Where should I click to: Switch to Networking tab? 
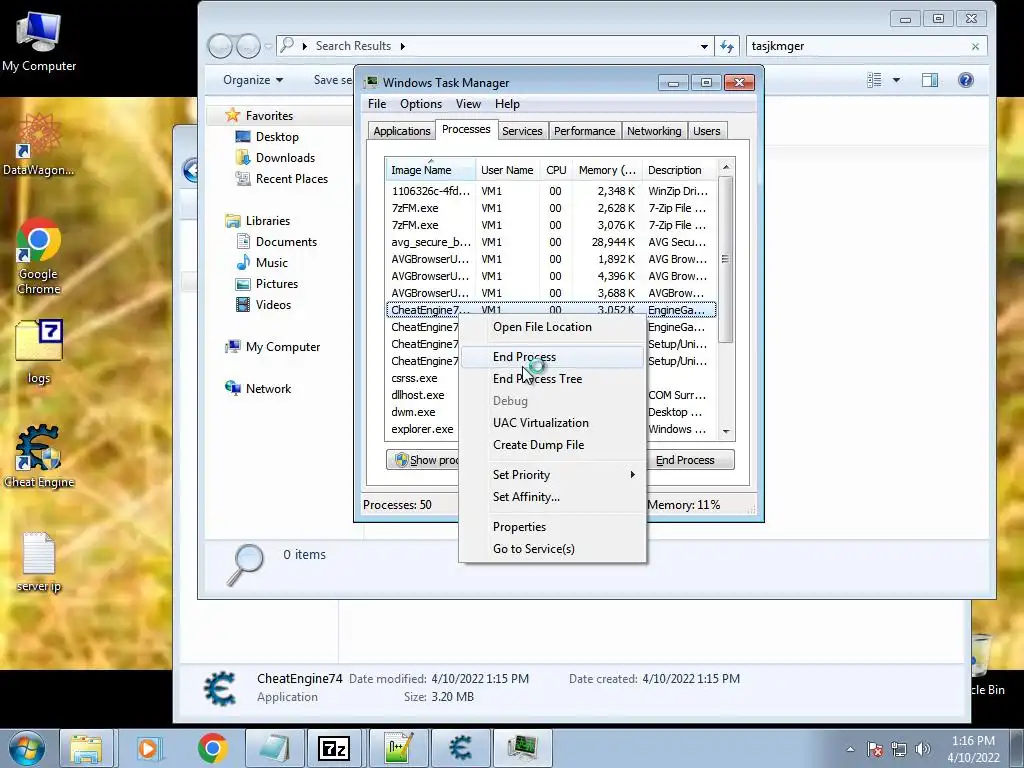[654, 131]
